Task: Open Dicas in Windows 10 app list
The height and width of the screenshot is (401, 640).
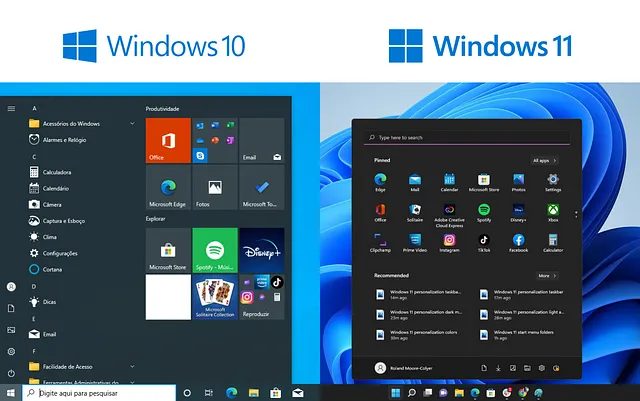Action: point(42,302)
